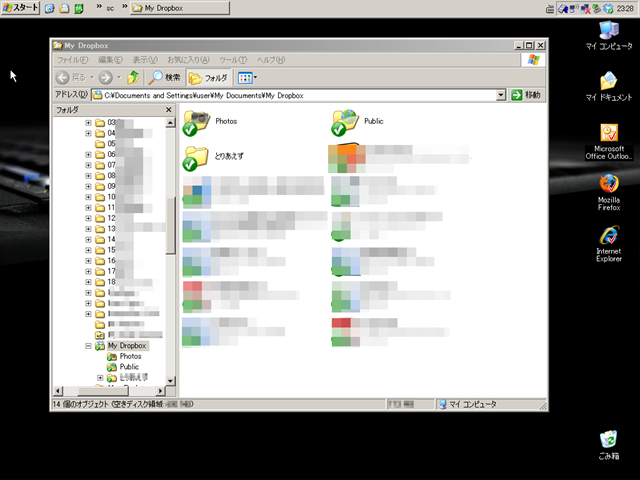
Task: Open the address bar dropdown arrow
Action: pos(501,95)
